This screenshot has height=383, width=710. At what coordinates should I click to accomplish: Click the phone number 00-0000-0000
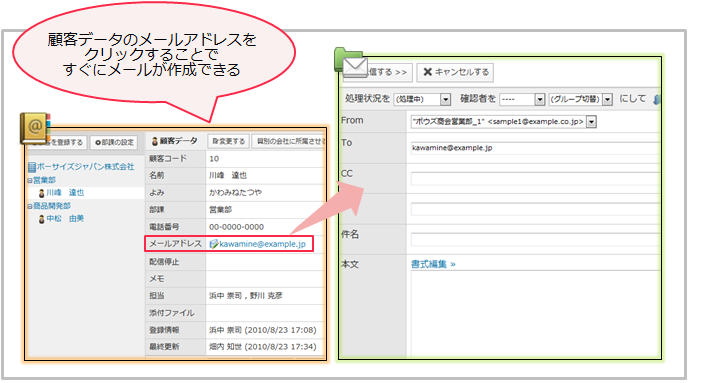[236, 227]
